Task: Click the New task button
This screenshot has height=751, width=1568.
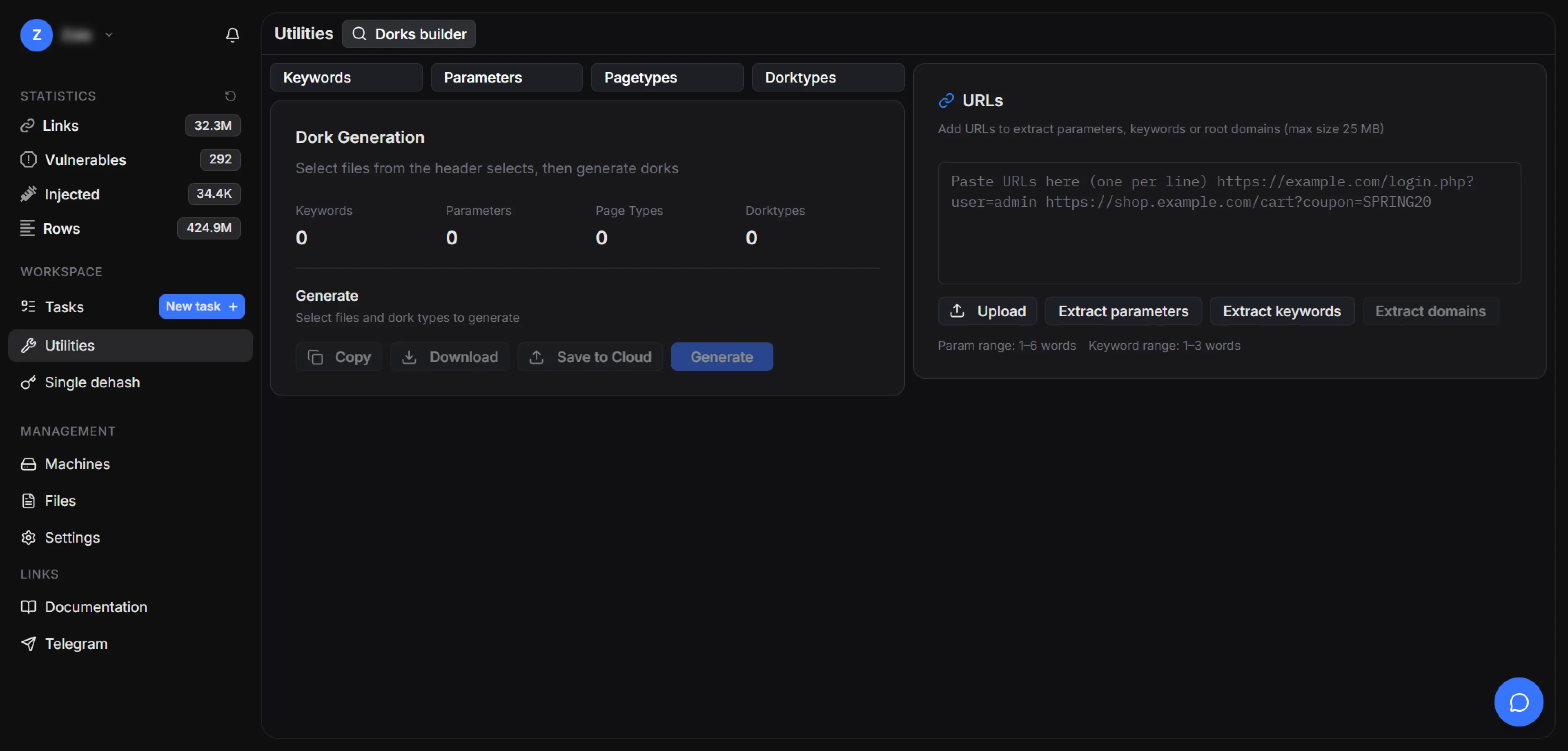Action: 201,306
